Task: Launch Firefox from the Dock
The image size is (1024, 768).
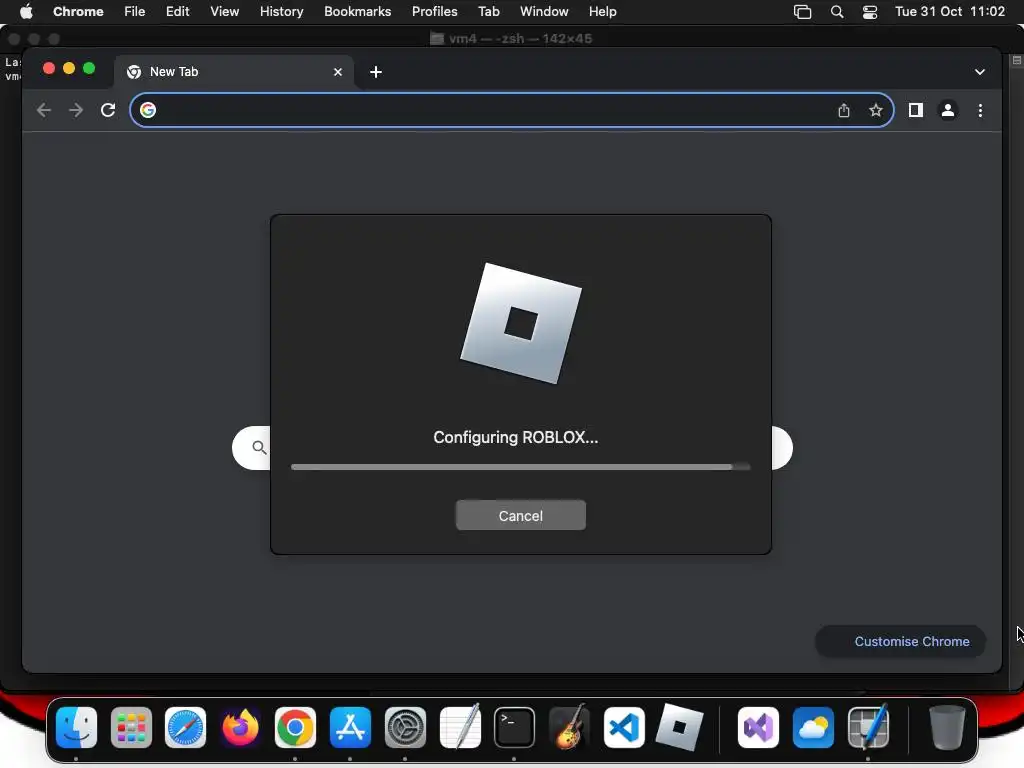Action: pos(240,727)
